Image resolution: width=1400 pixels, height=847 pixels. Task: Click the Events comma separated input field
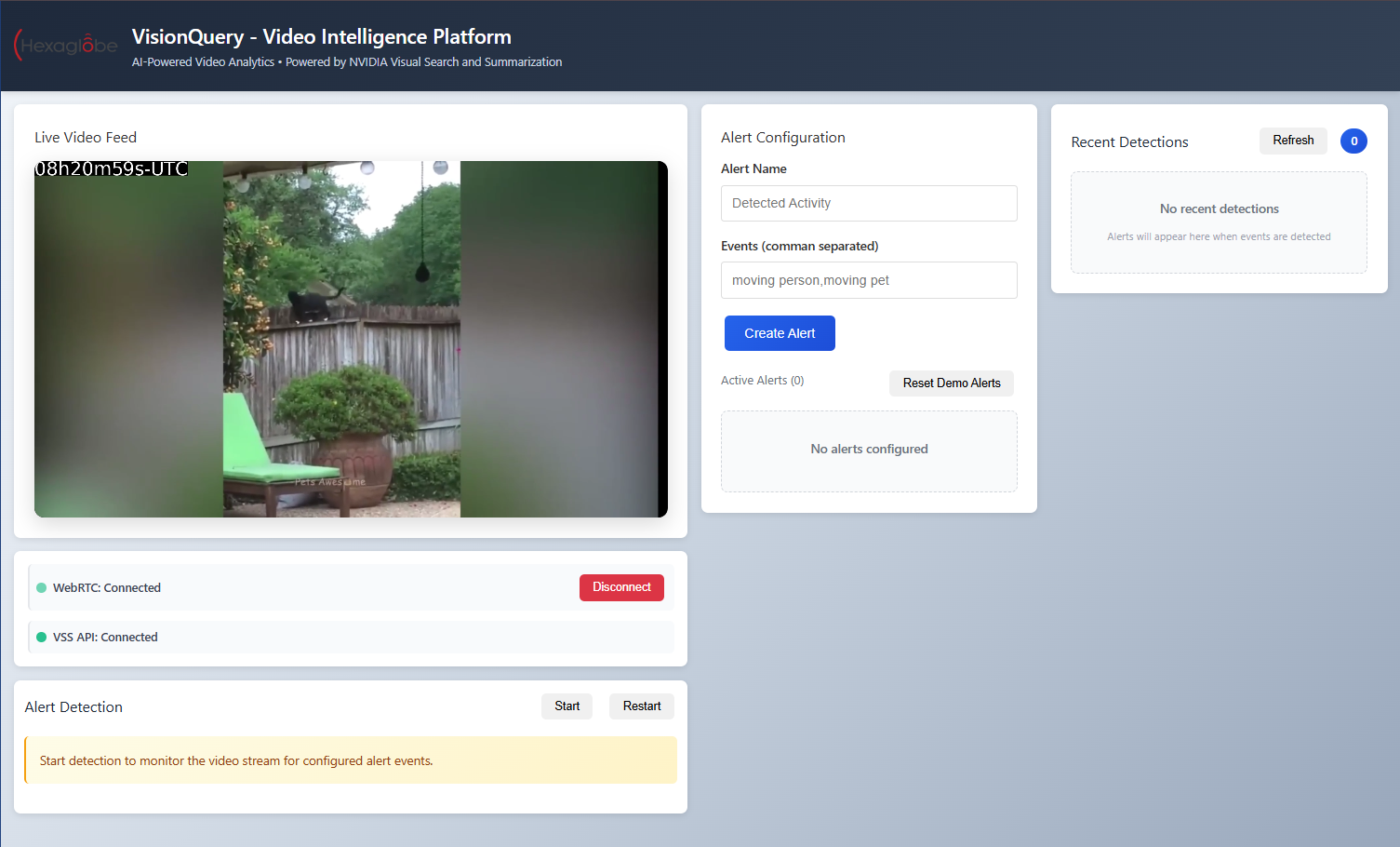coord(869,280)
